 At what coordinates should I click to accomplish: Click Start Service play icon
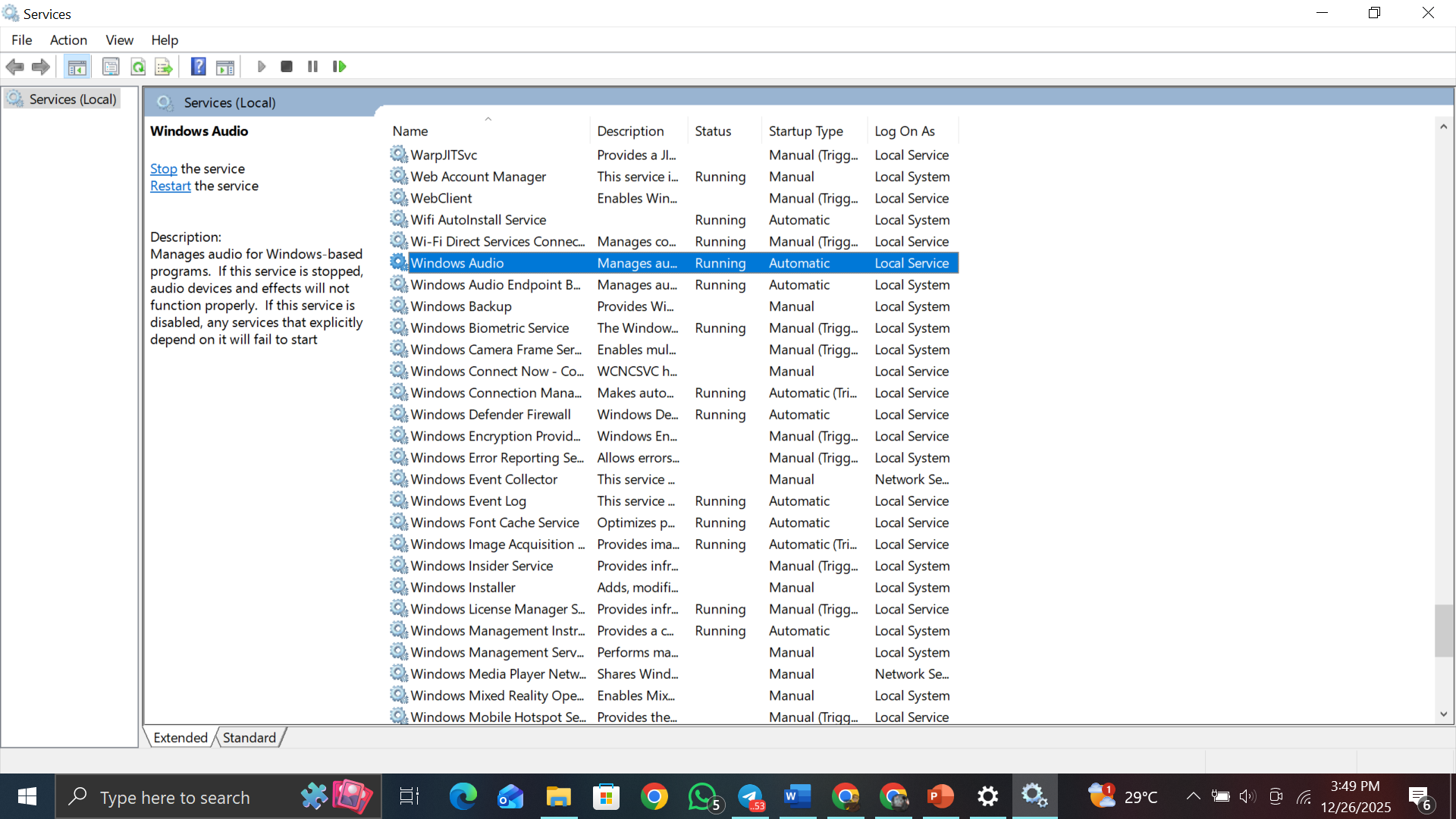(x=262, y=67)
